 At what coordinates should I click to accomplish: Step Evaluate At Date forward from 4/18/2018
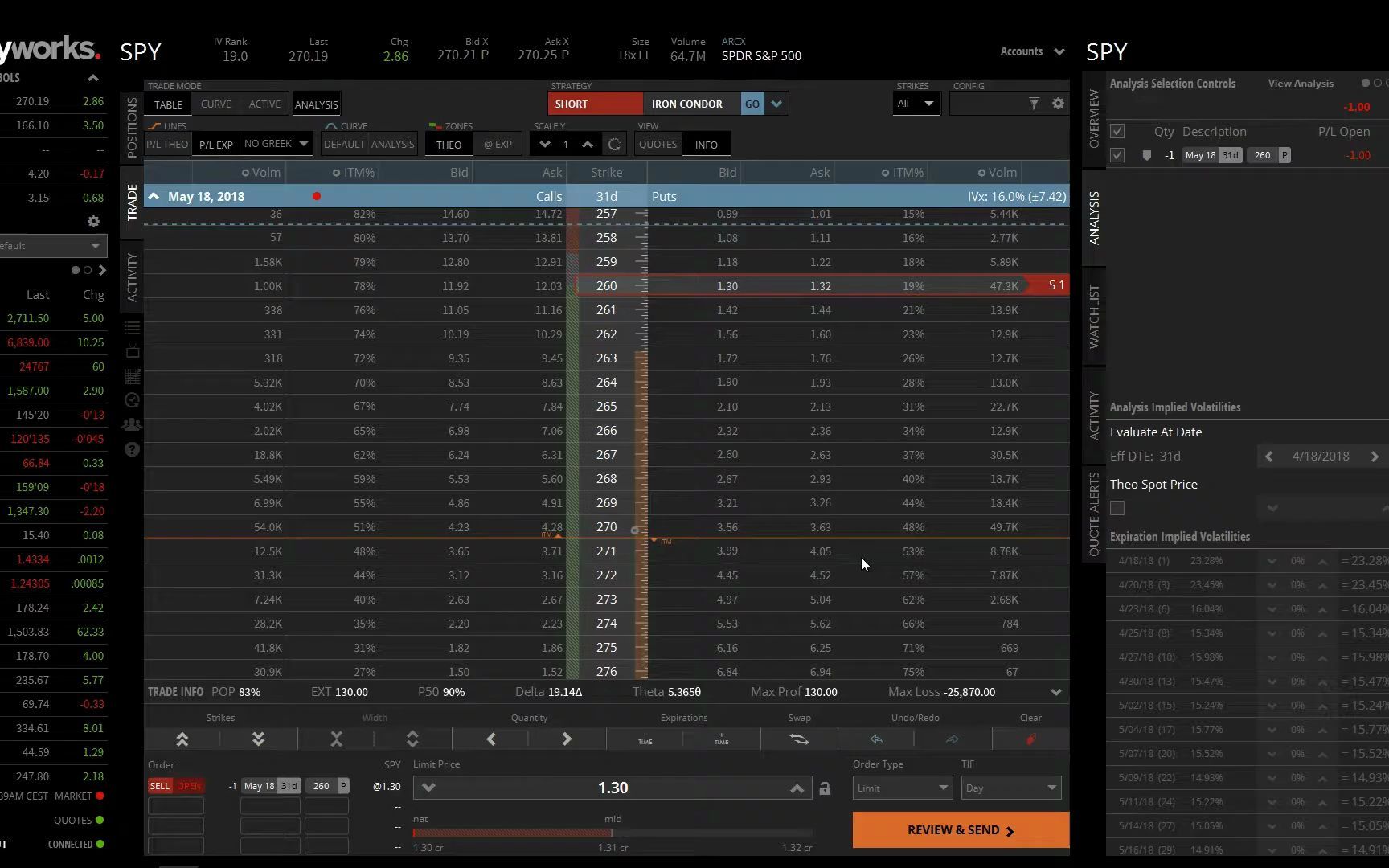[x=1375, y=457]
